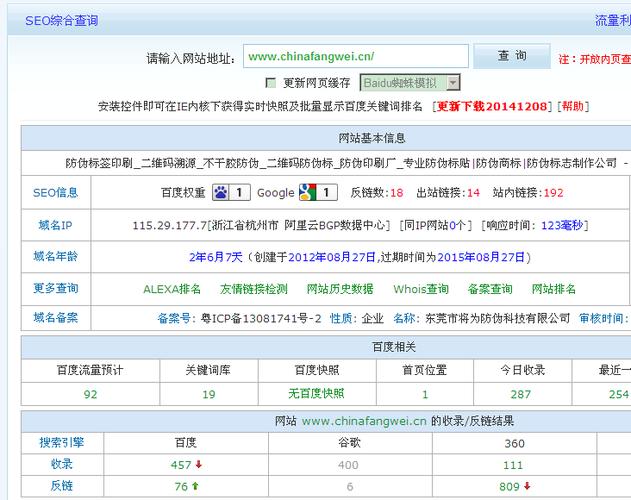Click the 360 column header

point(514,443)
